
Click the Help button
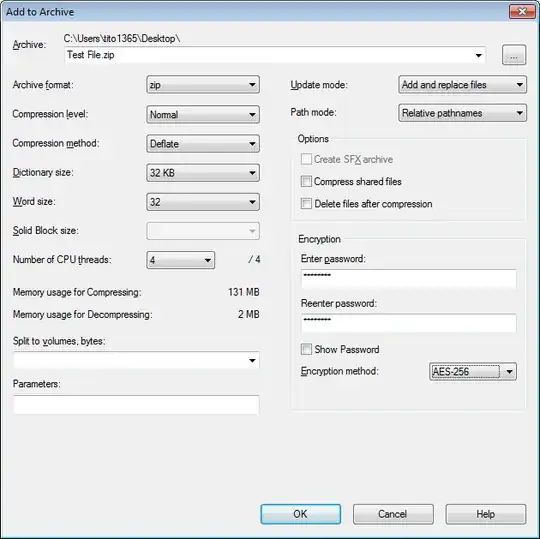[486, 514]
